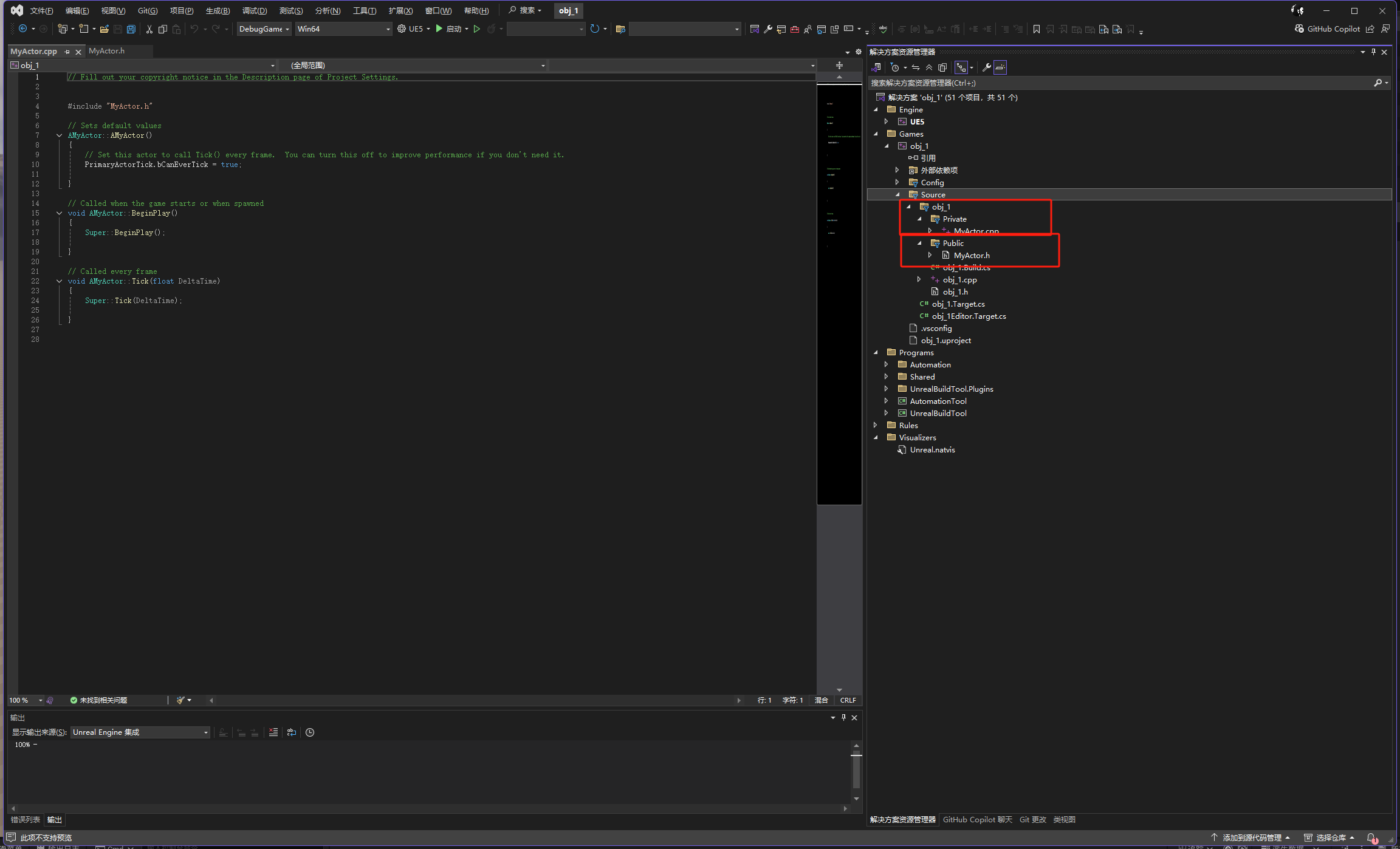Click 选择仓库 in status bar
Screen dimensions: 1400x849
pyautogui.click(x=1329, y=838)
